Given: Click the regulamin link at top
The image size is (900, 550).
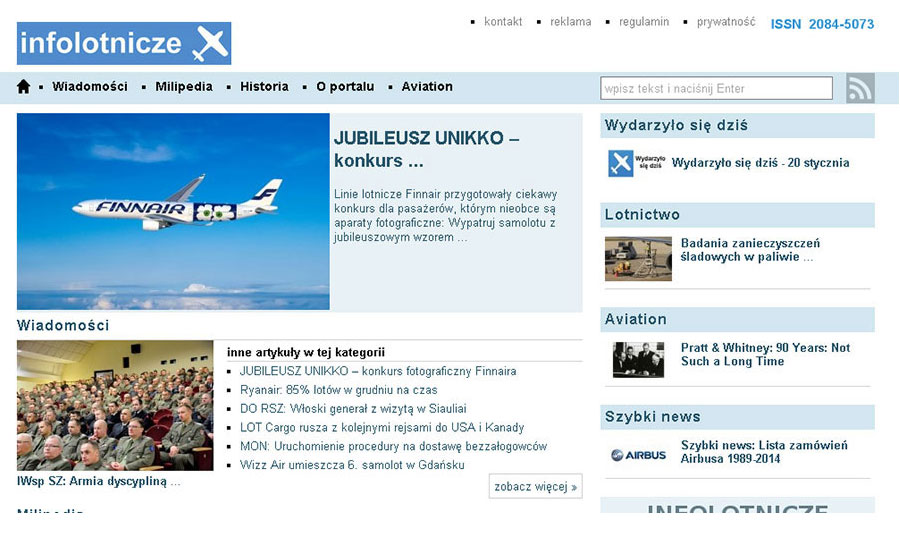Looking at the screenshot, I should [644, 22].
